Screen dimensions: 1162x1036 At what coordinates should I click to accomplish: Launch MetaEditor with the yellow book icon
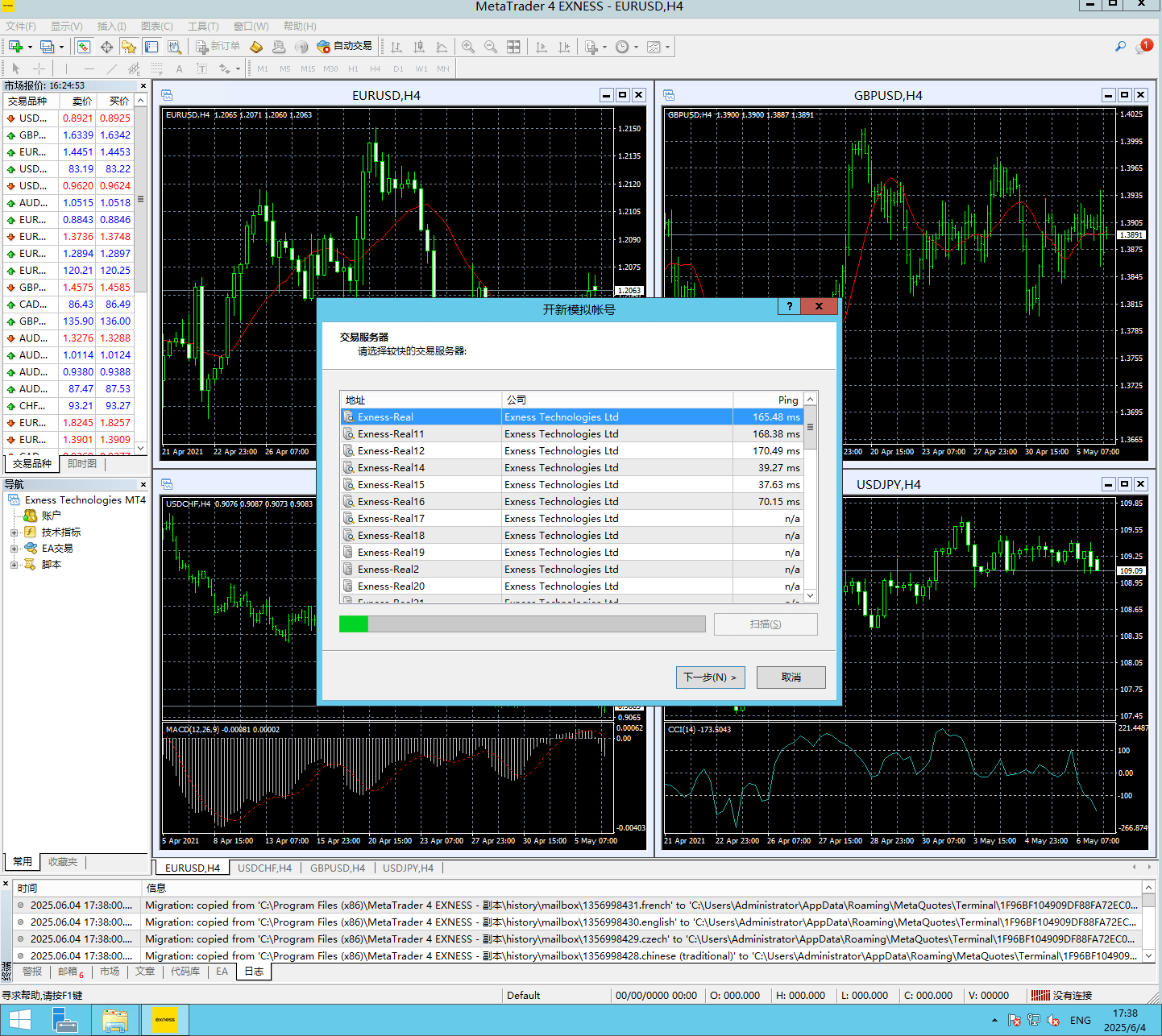(256, 47)
